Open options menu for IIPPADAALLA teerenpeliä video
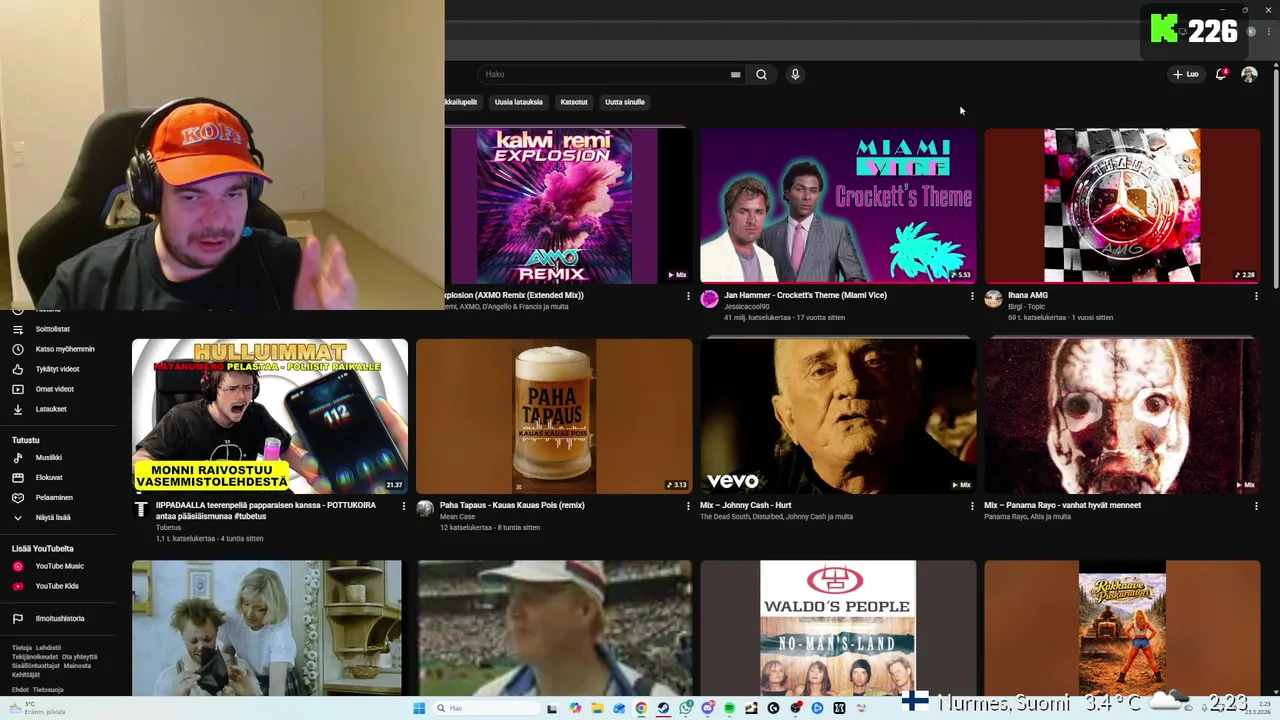This screenshot has width=1280, height=720. pyautogui.click(x=404, y=506)
